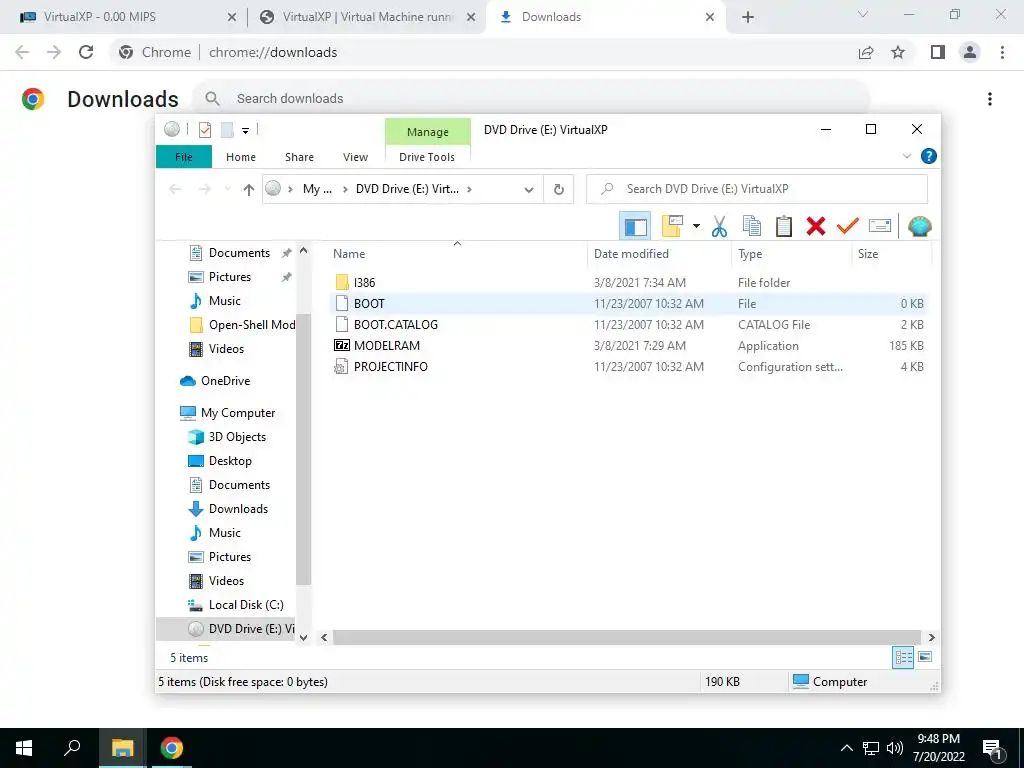The height and width of the screenshot is (768, 1024).
Task: Open the Share ribbon tab
Action: point(299,157)
